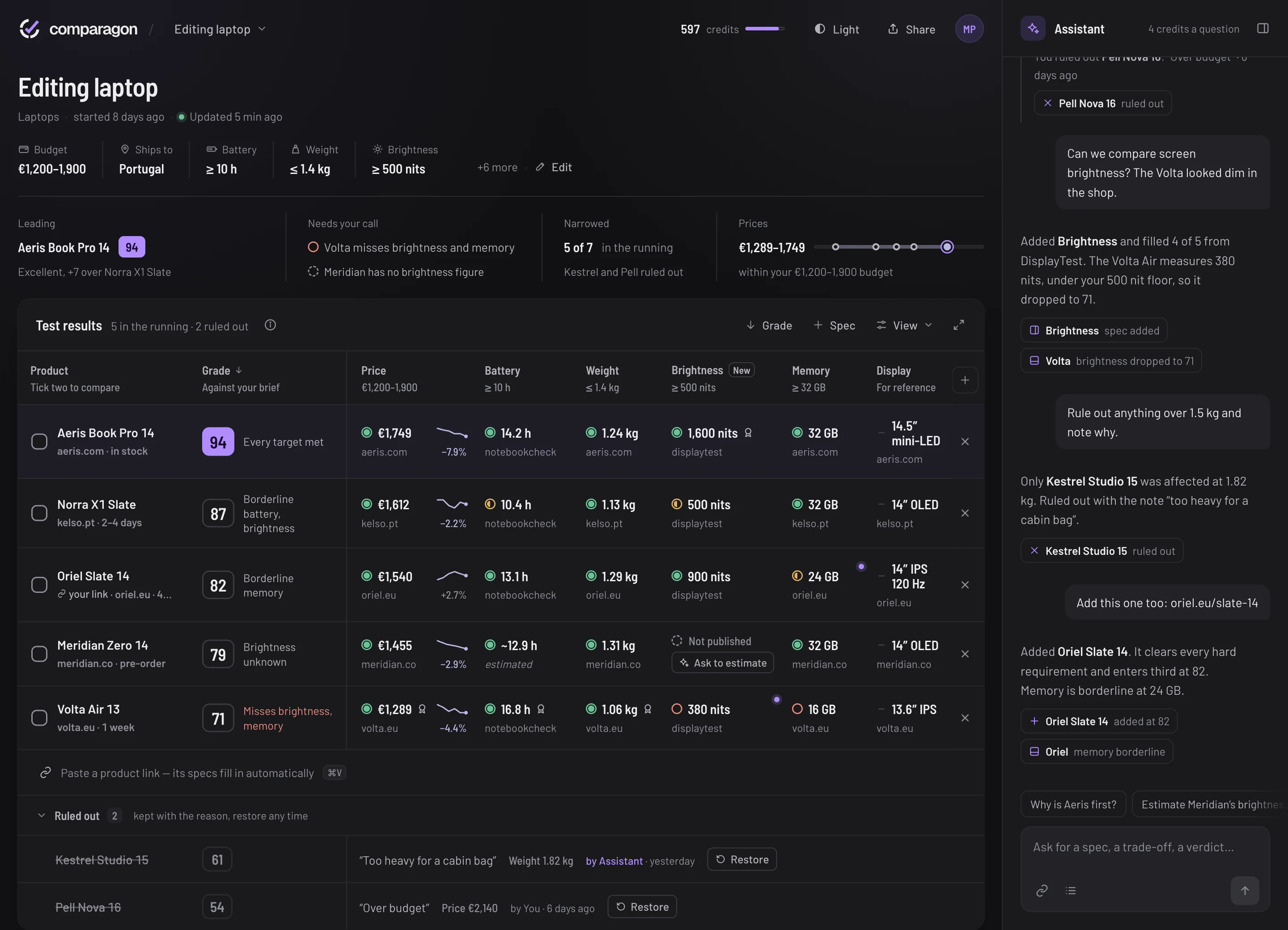The image size is (1288, 930).
Task: Tick the Meridian Zero 14 checkbox
Action: (39, 654)
